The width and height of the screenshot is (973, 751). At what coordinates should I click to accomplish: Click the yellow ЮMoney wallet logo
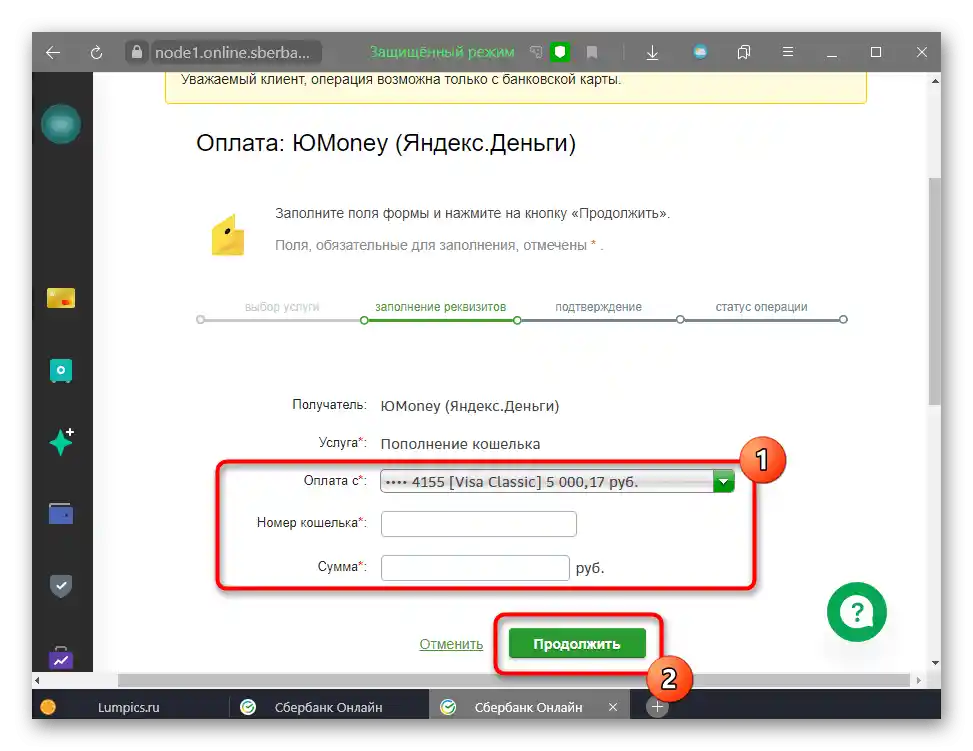point(228,235)
